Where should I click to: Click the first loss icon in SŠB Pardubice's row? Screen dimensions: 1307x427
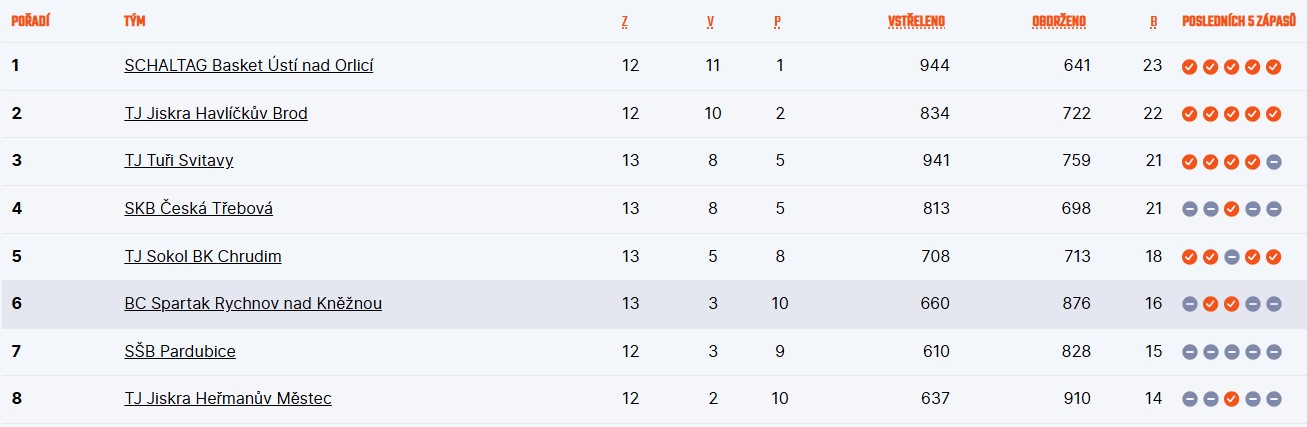[1189, 352]
